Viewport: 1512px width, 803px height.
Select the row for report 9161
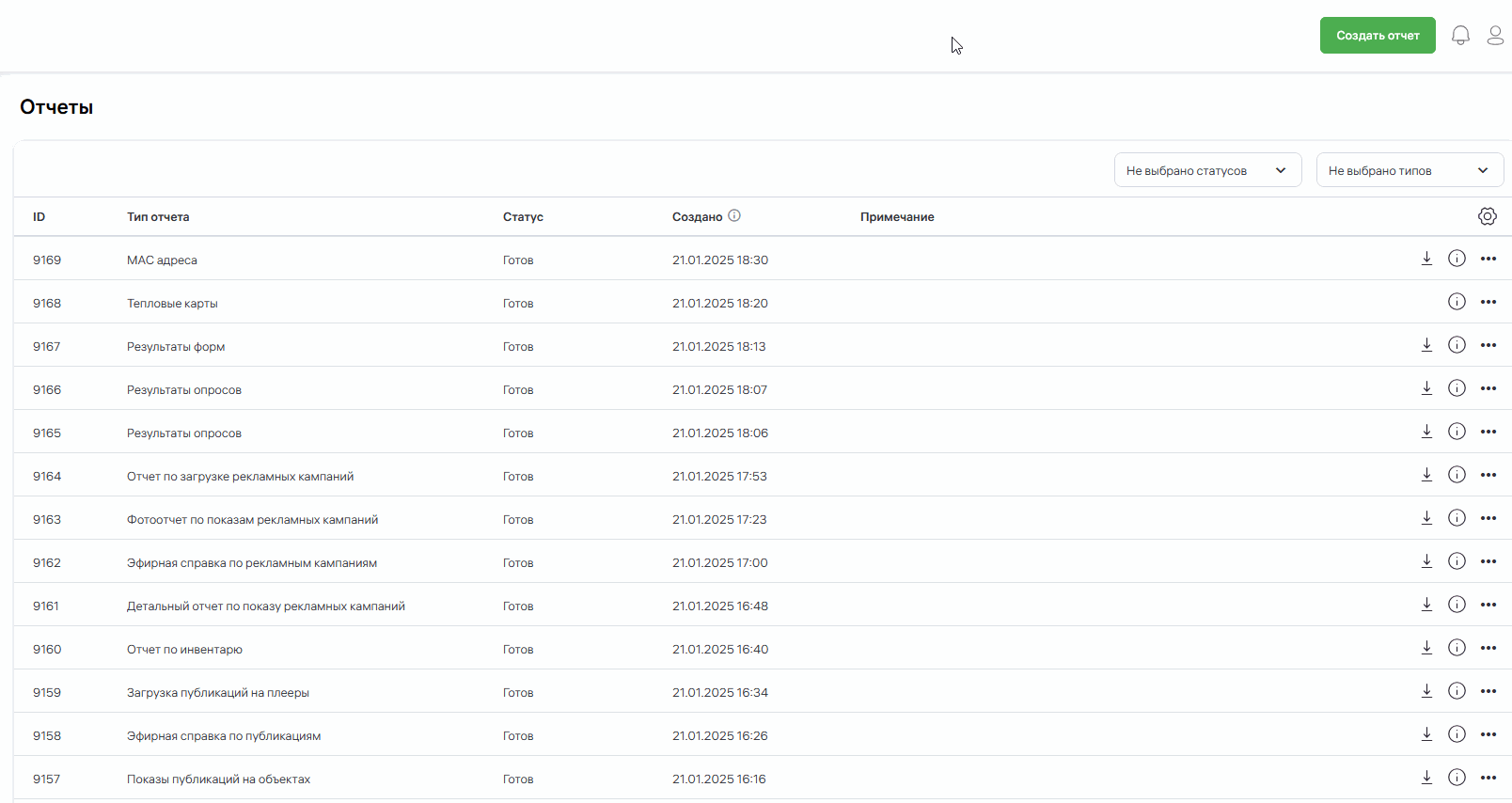tap(266, 606)
